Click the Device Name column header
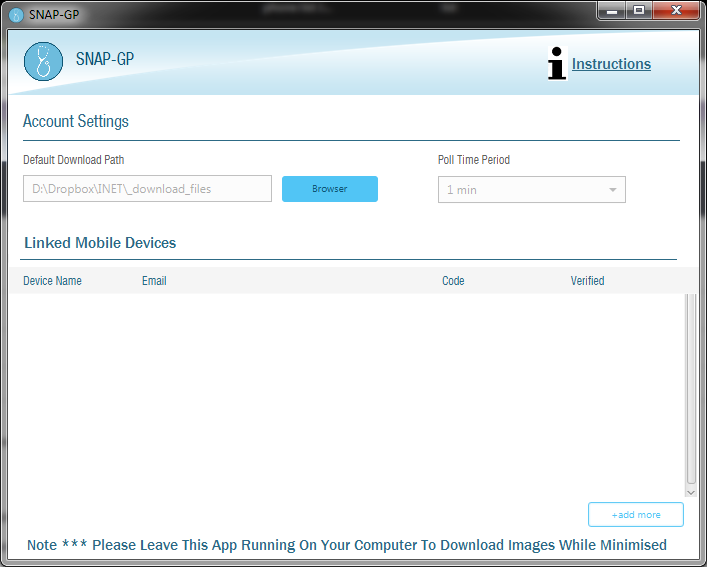Image resolution: width=707 pixels, height=567 pixels. pos(52,281)
